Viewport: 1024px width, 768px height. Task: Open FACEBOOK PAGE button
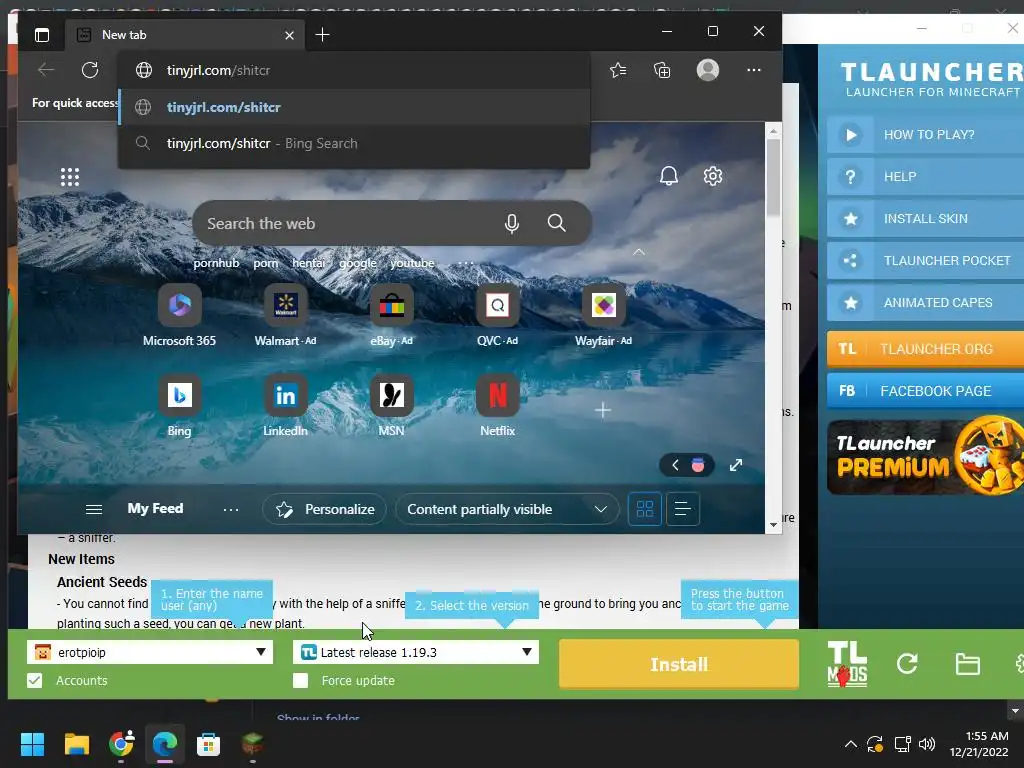point(926,391)
